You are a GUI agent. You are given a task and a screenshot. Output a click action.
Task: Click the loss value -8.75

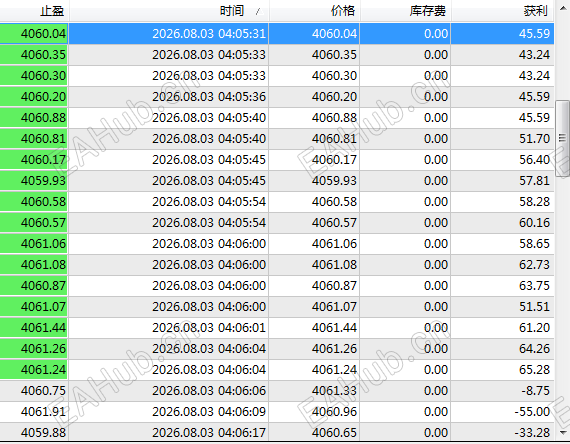pyautogui.click(x=535, y=391)
